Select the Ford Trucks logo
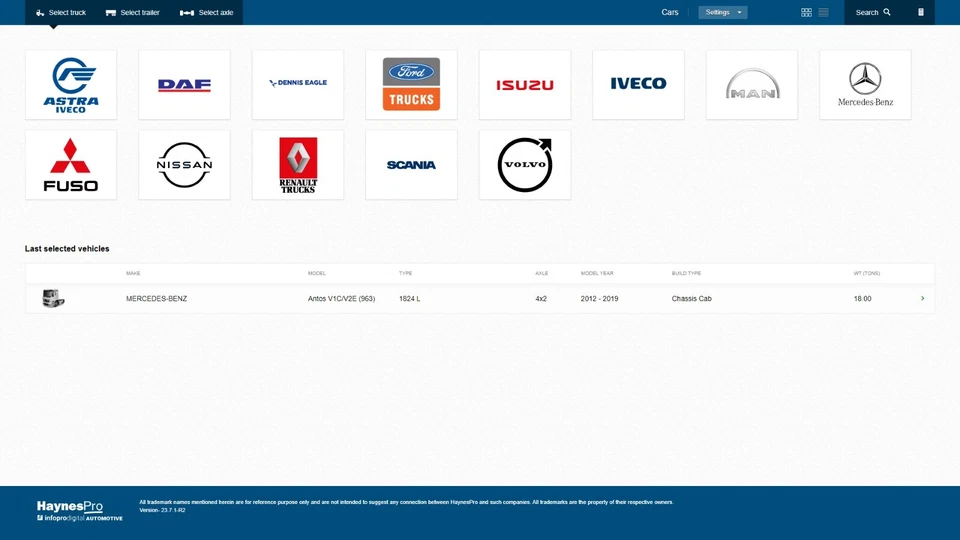 [411, 85]
